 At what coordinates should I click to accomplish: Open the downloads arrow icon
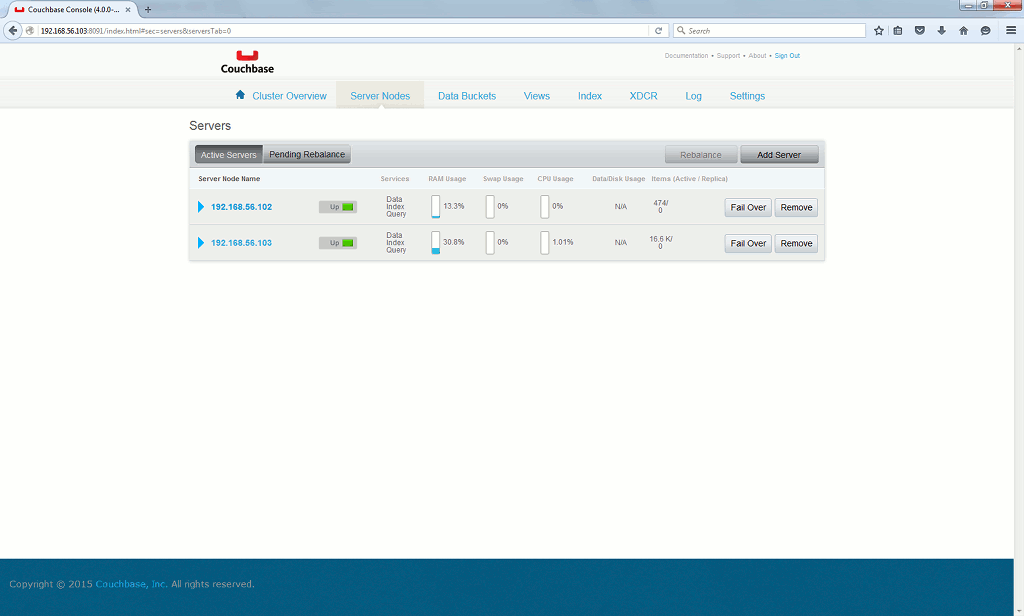[x=942, y=31]
